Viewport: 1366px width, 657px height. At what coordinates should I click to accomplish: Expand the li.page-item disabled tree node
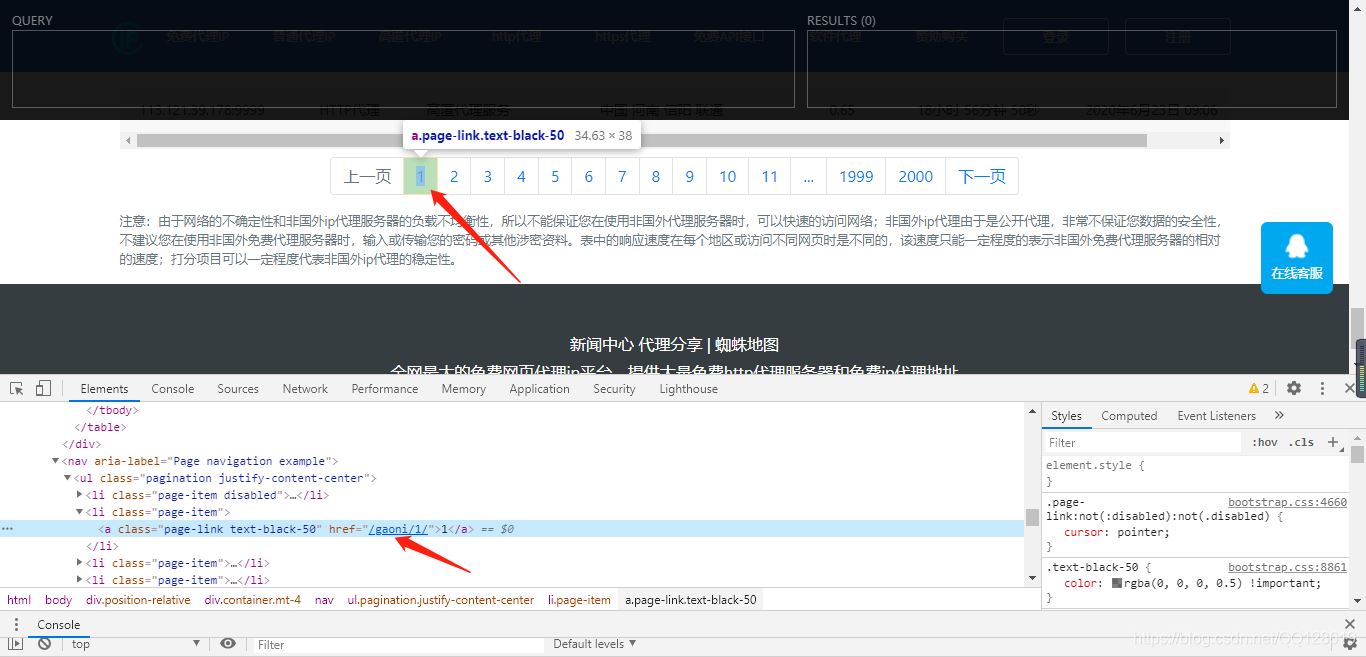tap(80, 494)
